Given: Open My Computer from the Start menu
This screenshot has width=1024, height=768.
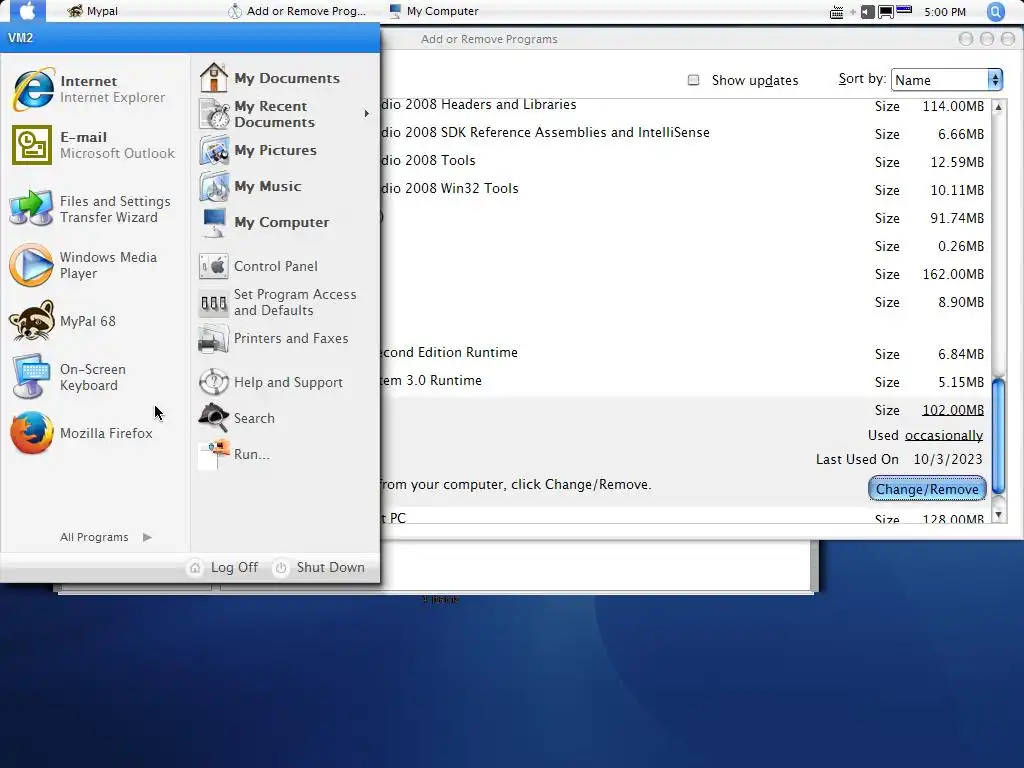Looking at the screenshot, I should pyautogui.click(x=264, y=222).
